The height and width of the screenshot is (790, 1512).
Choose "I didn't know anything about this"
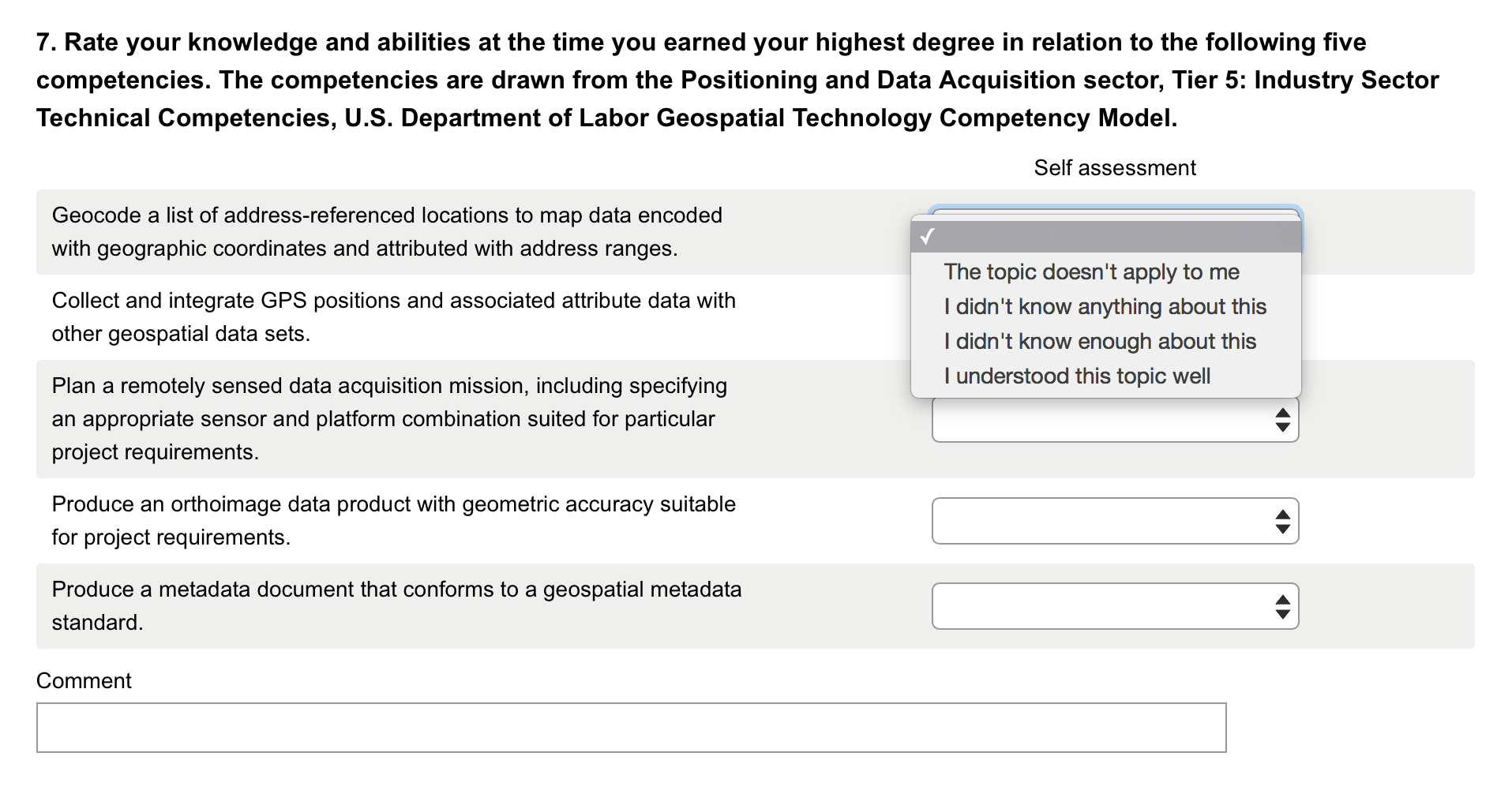pos(1105,306)
